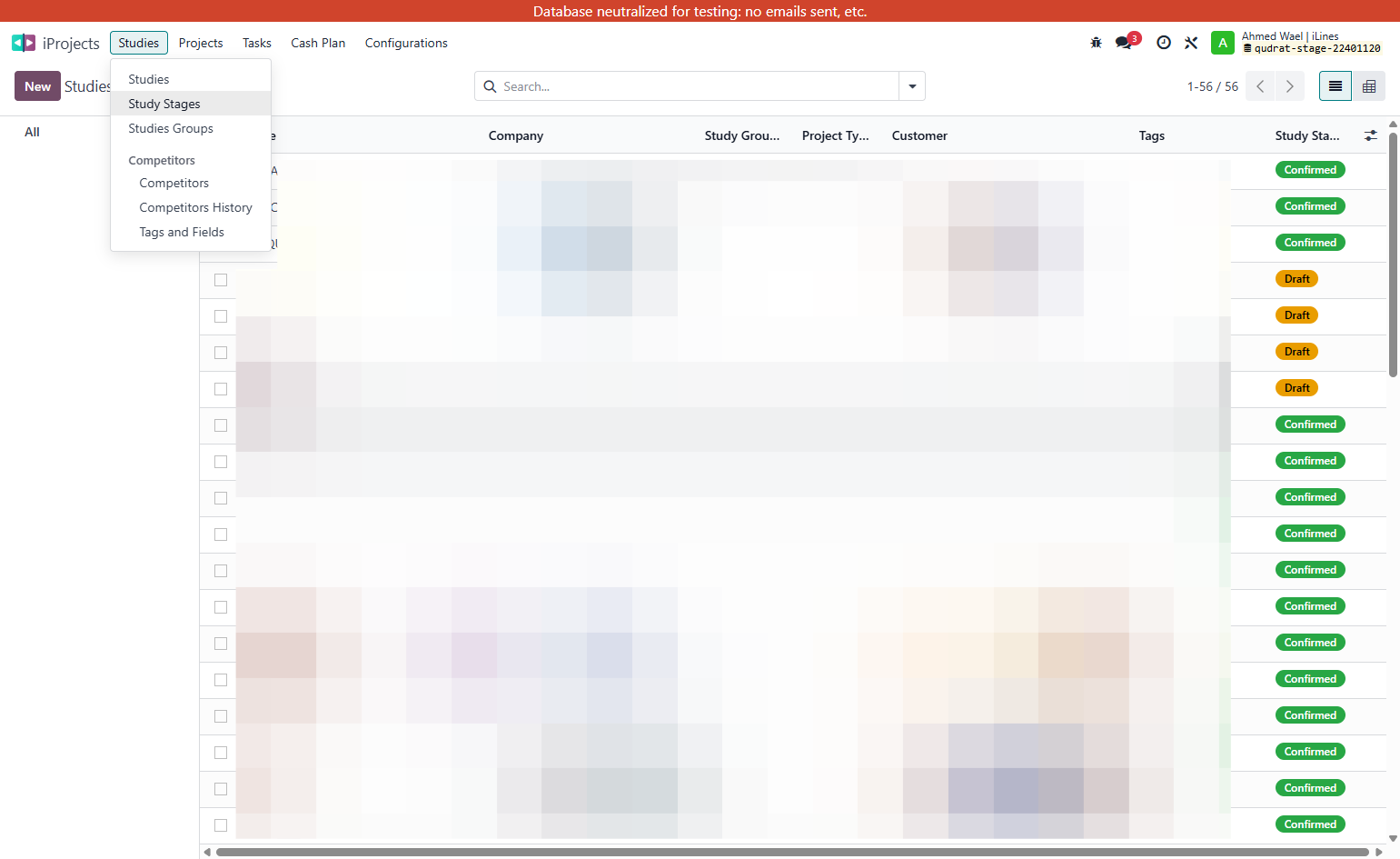
Task: Sort by the Company column header
Action: pos(516,135)
